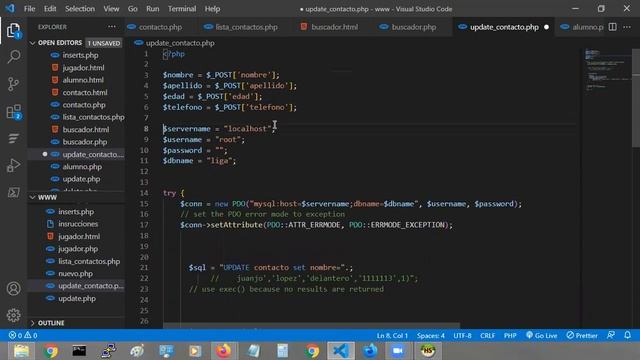Open editor more actions ellipsis

click(x=627, y=27)
